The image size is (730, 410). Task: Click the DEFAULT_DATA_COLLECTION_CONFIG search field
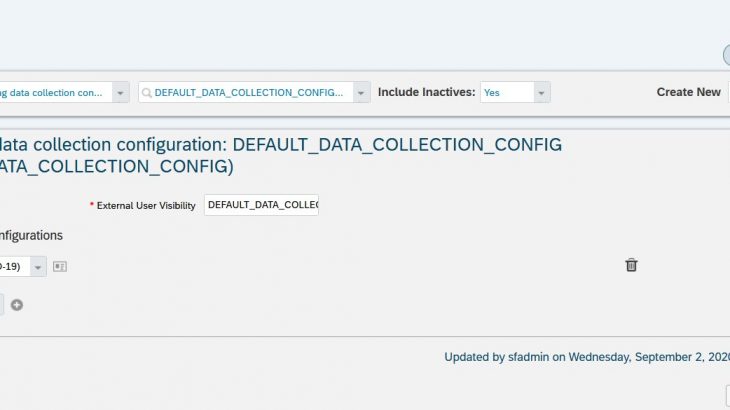(248, 92)
